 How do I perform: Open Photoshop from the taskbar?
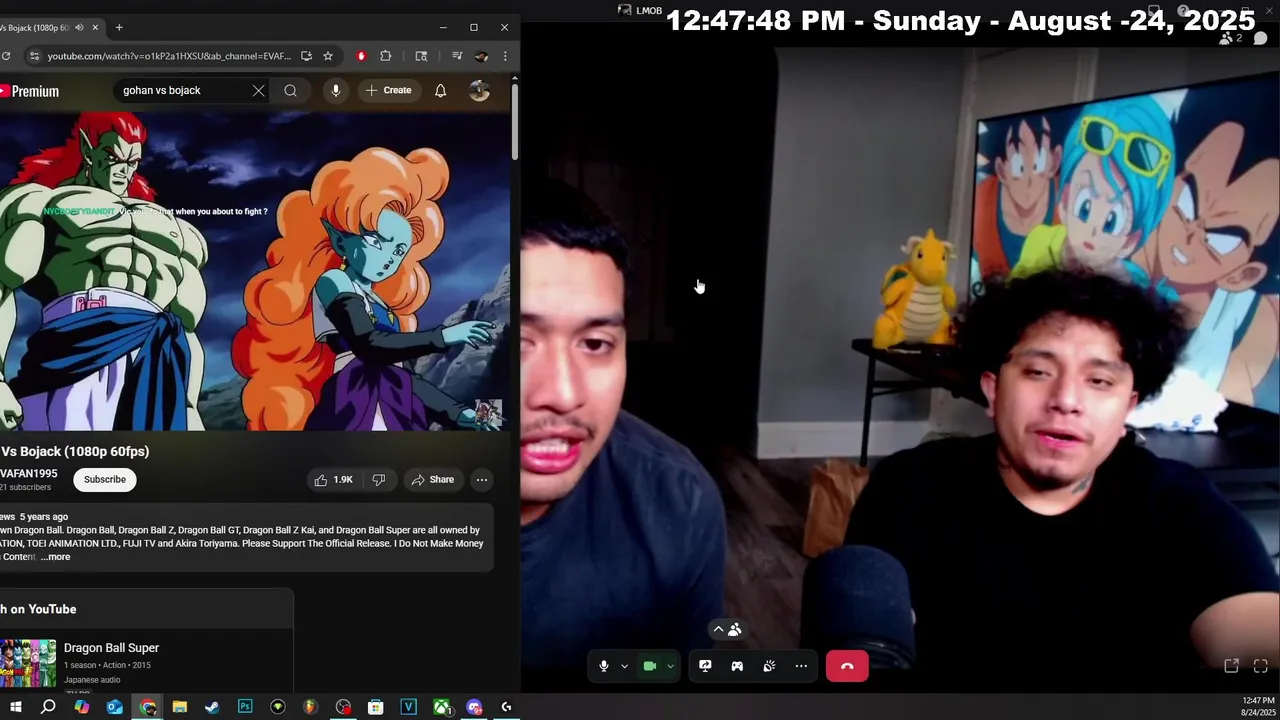pos(245,707)
